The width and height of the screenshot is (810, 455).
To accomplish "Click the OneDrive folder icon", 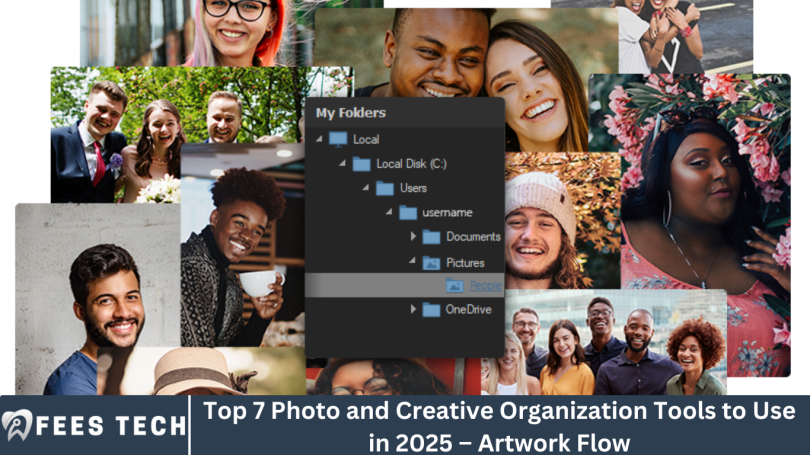I will (431, 310).
